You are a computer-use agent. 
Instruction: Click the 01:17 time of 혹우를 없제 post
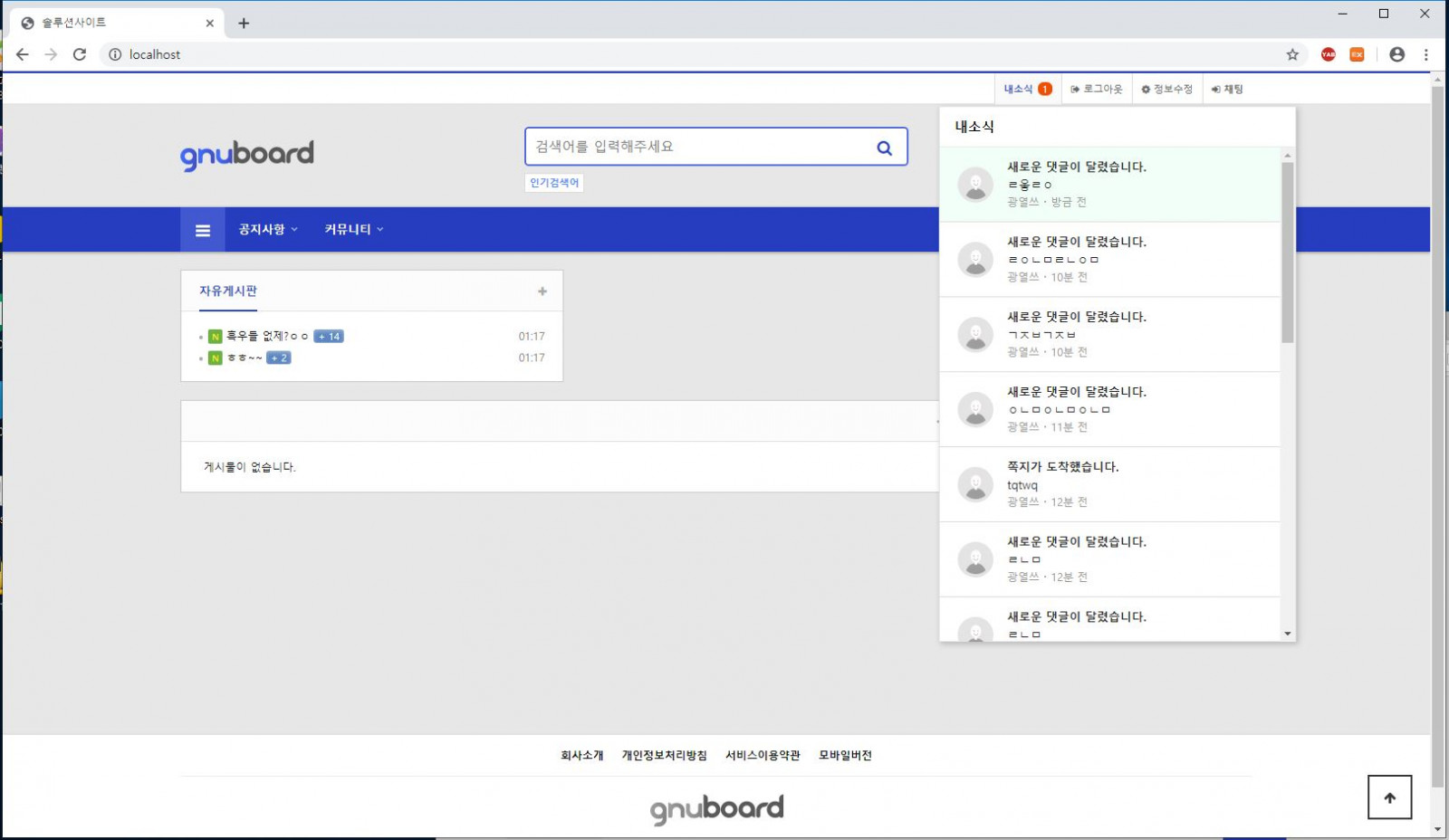(x=532, y=337)
